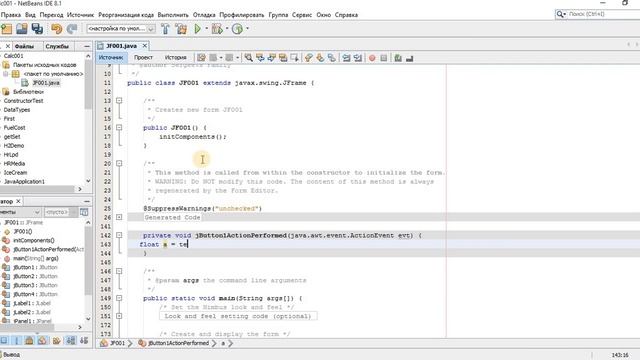640x360 pixels.
Task: Switch to Проект design view
Action: [143, 58]
